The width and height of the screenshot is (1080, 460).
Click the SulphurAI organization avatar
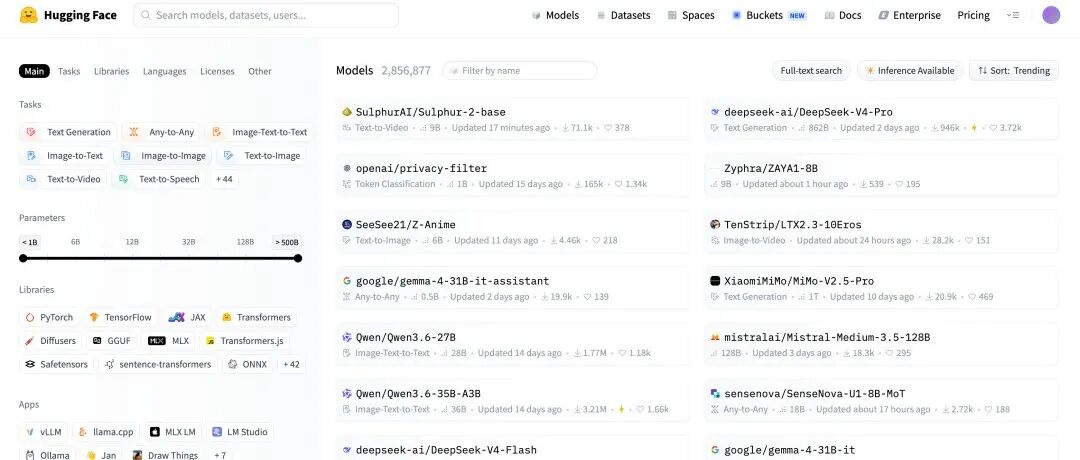pyautogui.click(x=347, y=112)
